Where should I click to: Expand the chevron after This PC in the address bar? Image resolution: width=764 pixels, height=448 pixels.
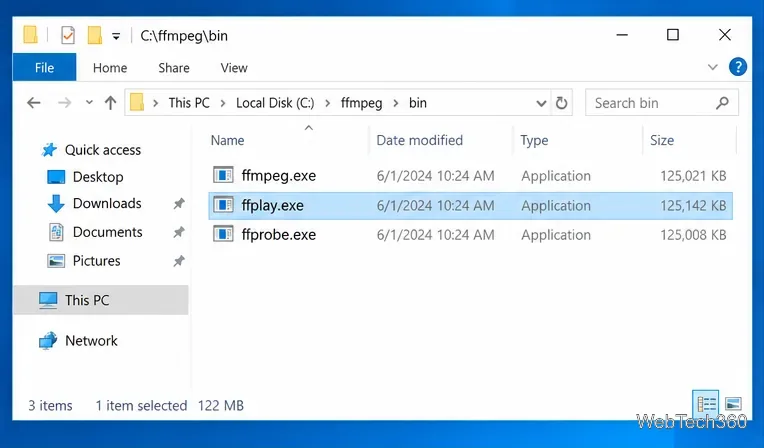click(x=223, y=103)
